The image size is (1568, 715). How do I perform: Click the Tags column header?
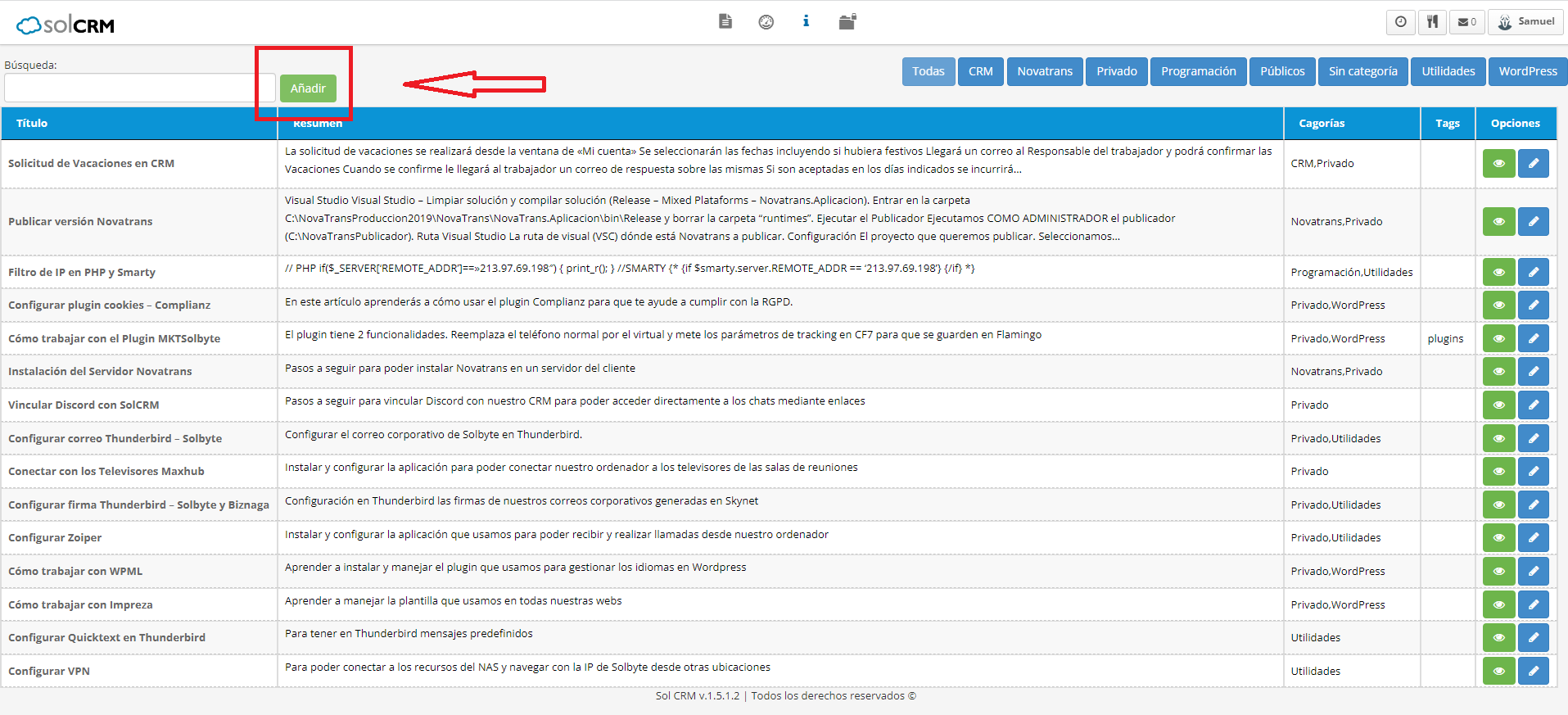point(1448,123)
